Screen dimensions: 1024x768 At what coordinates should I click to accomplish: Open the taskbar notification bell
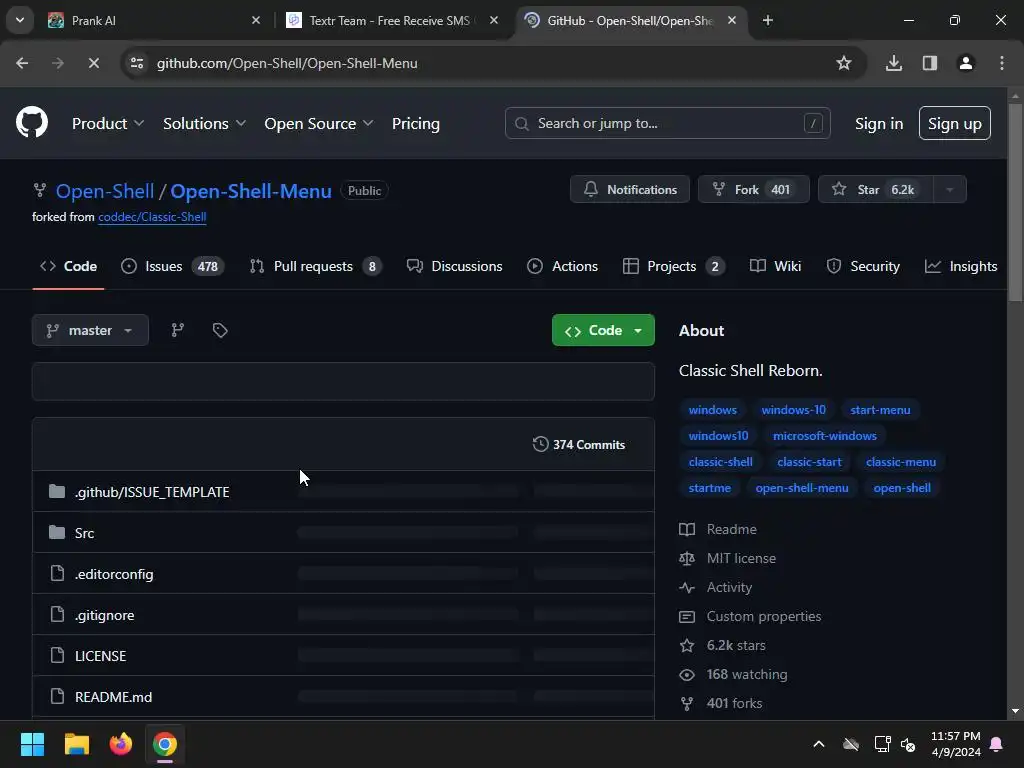tap(997, 744)
